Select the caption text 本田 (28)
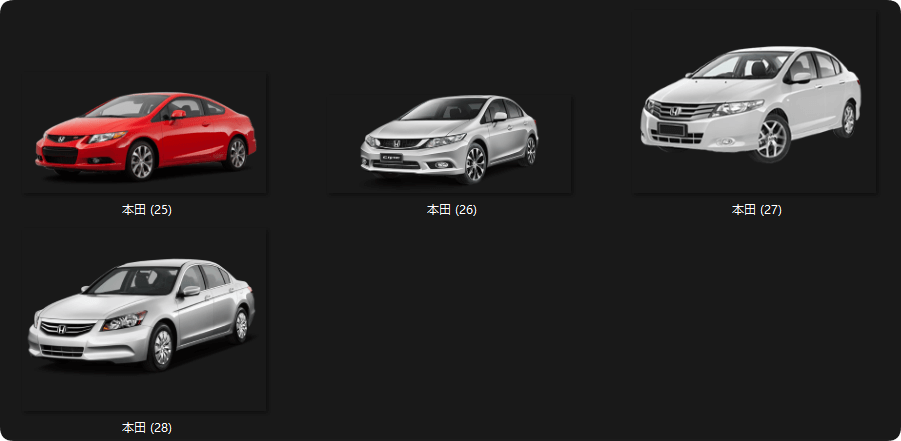This screenshot has height=441, width=901. [x=146, y=427]
